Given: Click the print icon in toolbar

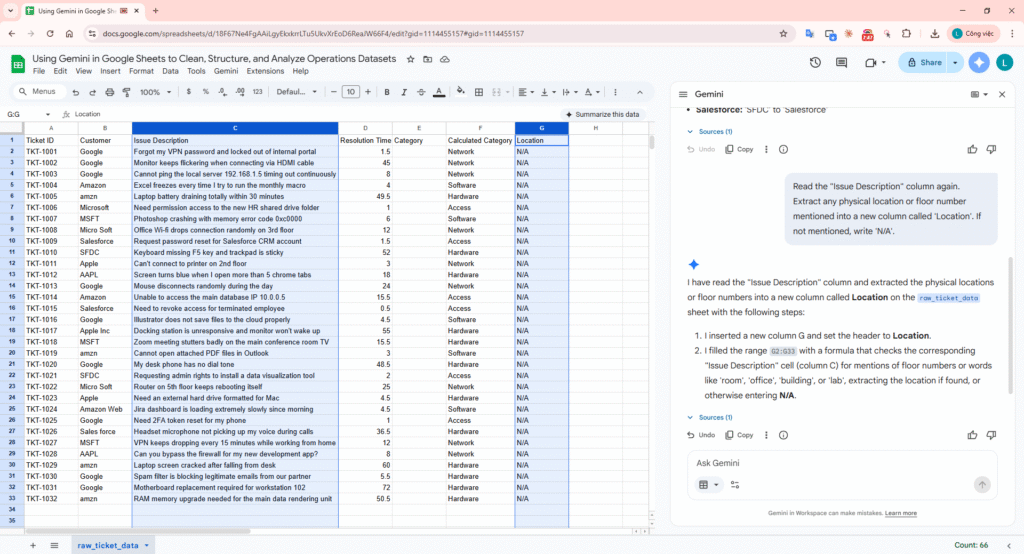Looking at the screenshot, I should 108,92.
